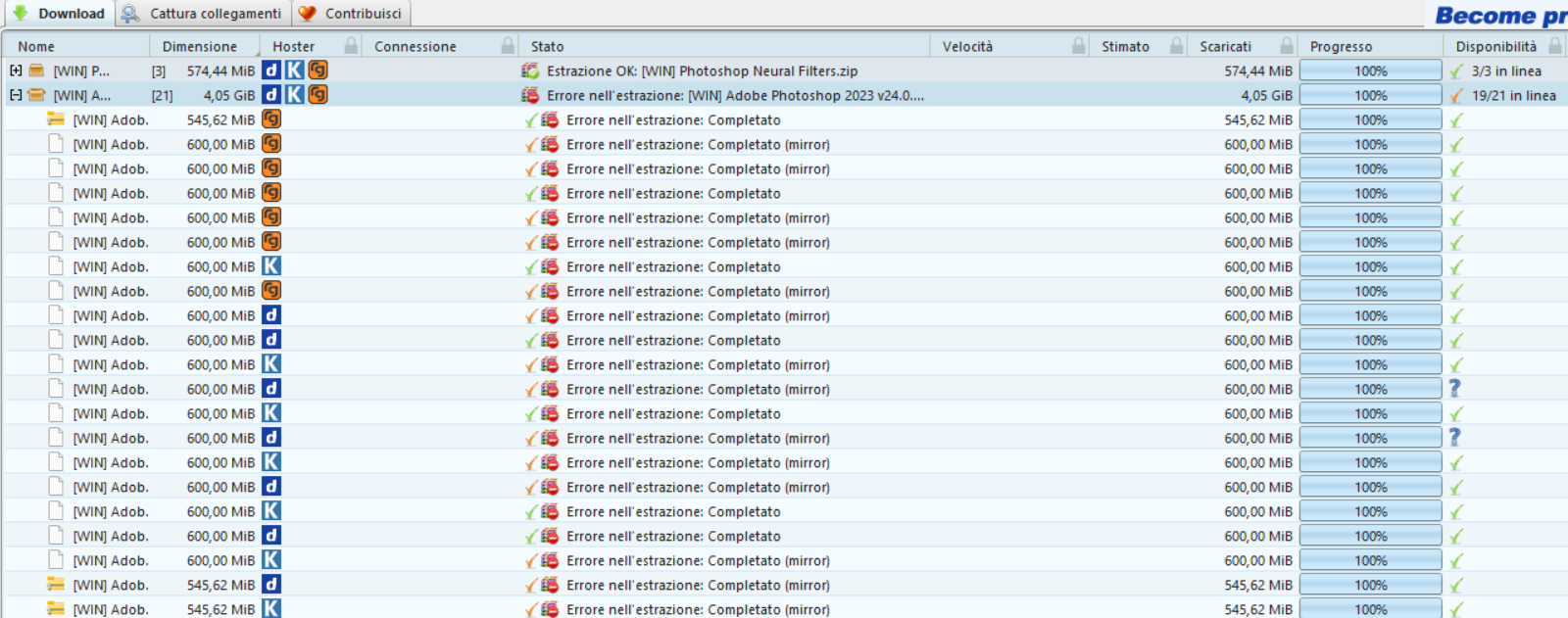The height and width of the screenshot is (618, 1568).
Task: Click K hoster icon in [WIN] P... row
Action: pos(294,71)
